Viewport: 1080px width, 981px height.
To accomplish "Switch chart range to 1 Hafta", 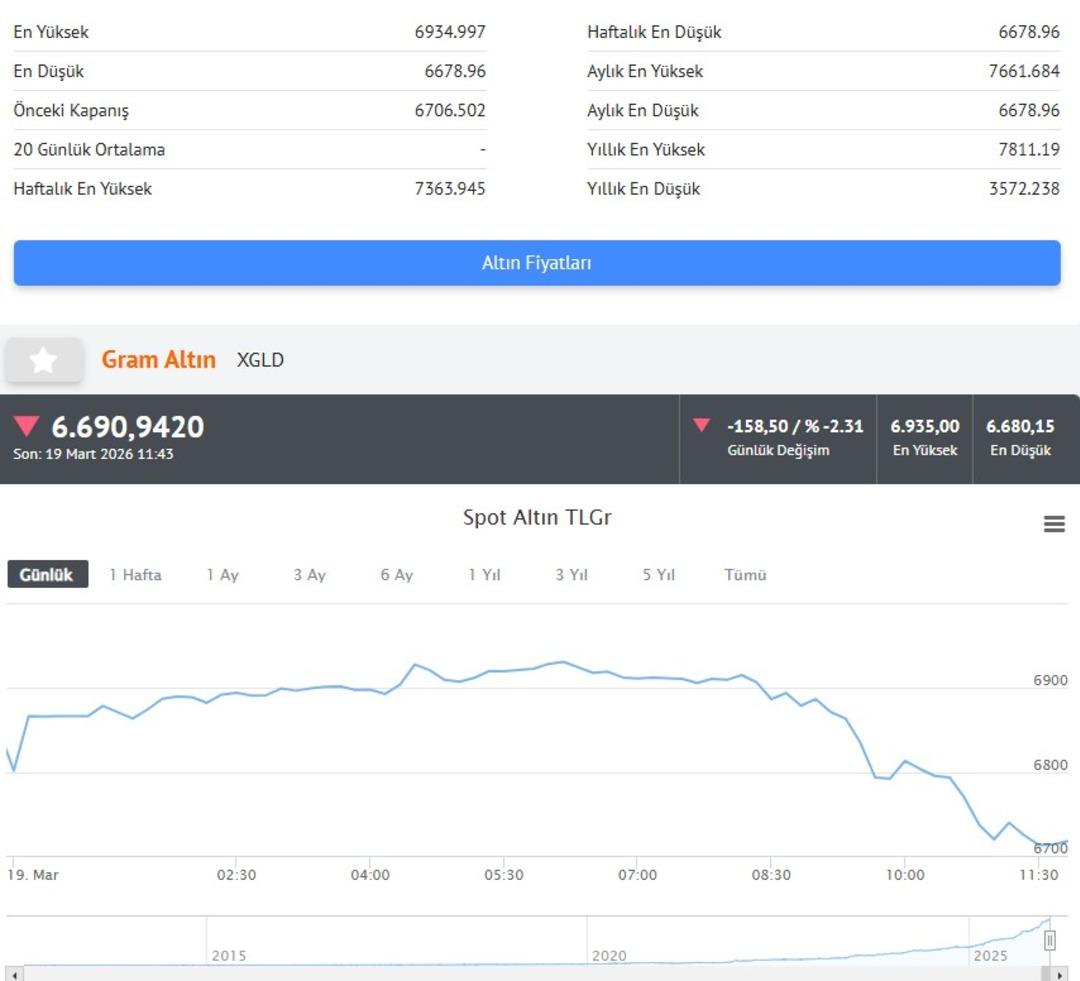I will [x=135, y=575].
